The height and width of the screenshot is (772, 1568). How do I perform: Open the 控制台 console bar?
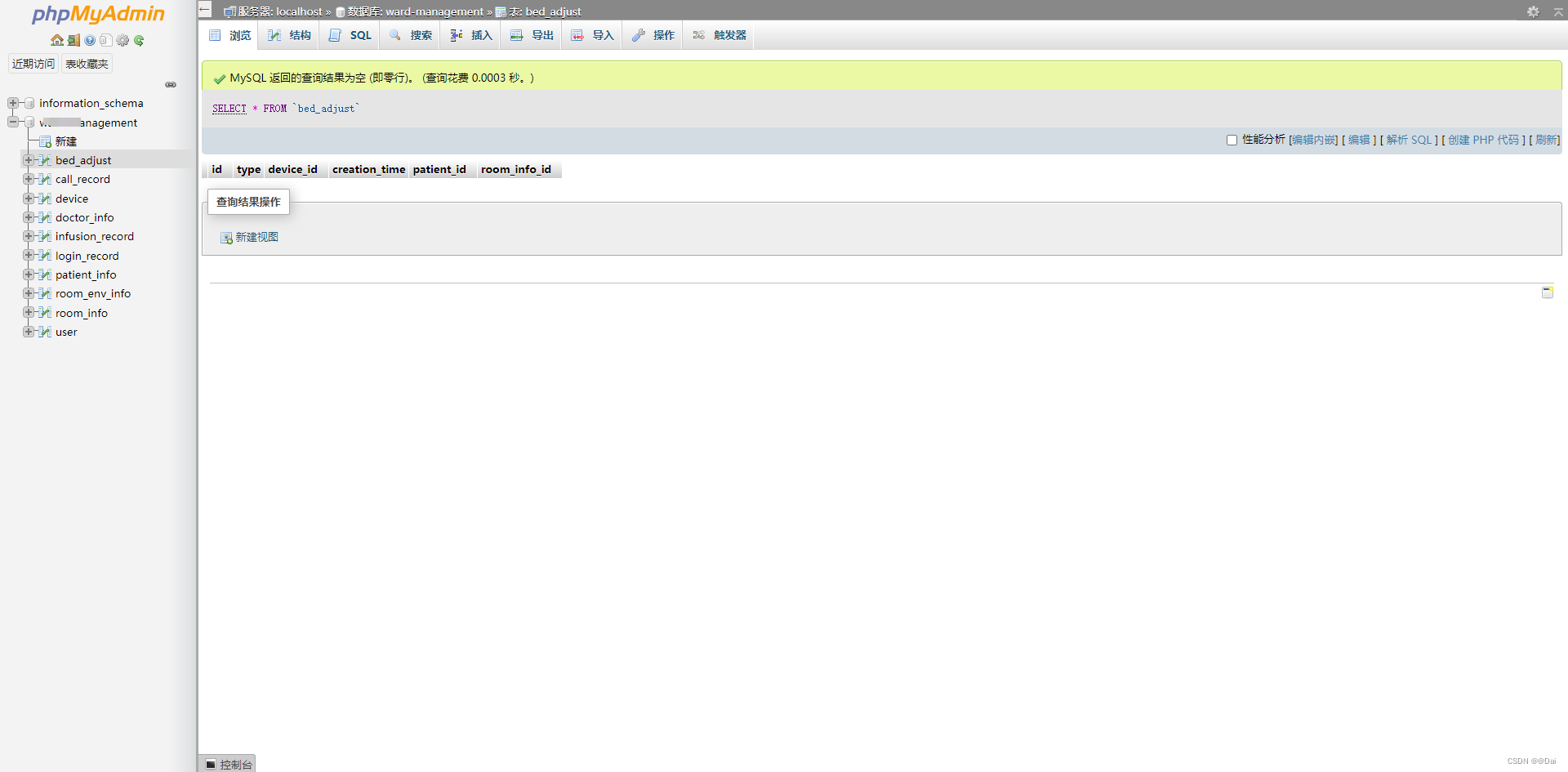[x=228, y=764]
